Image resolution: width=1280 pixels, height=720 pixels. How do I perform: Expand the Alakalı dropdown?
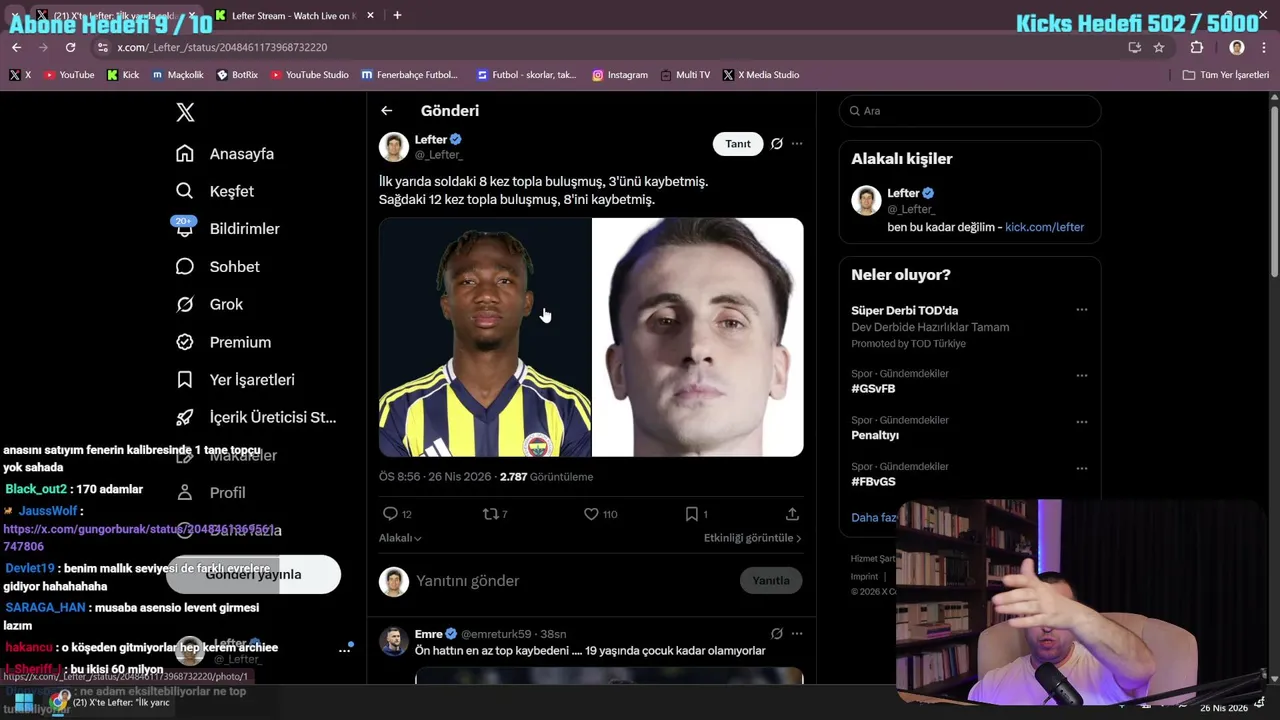point(400,538)
